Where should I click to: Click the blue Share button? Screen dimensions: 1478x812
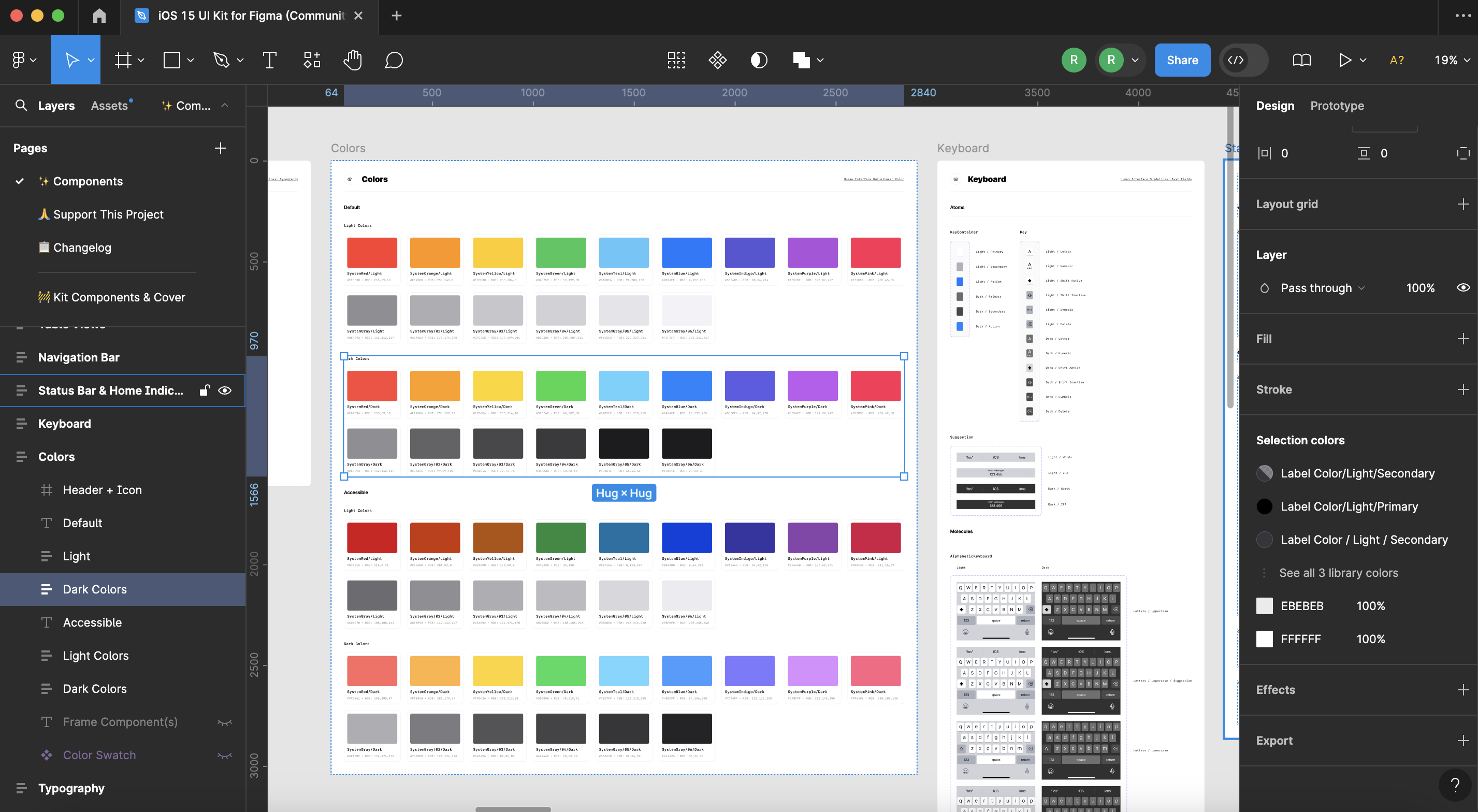tap(1182, 60)
